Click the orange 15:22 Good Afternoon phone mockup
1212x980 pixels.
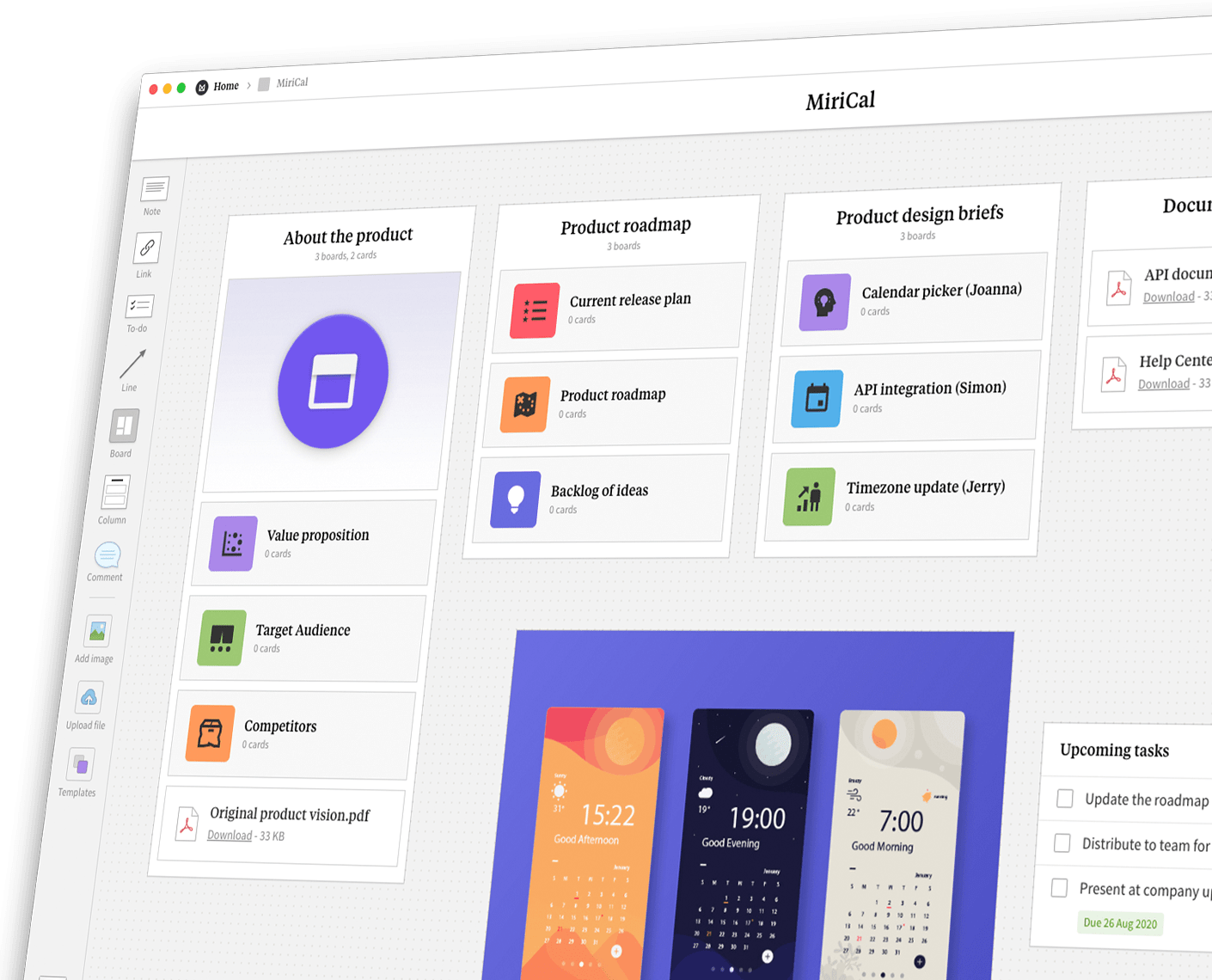click(x=594, y=842)
